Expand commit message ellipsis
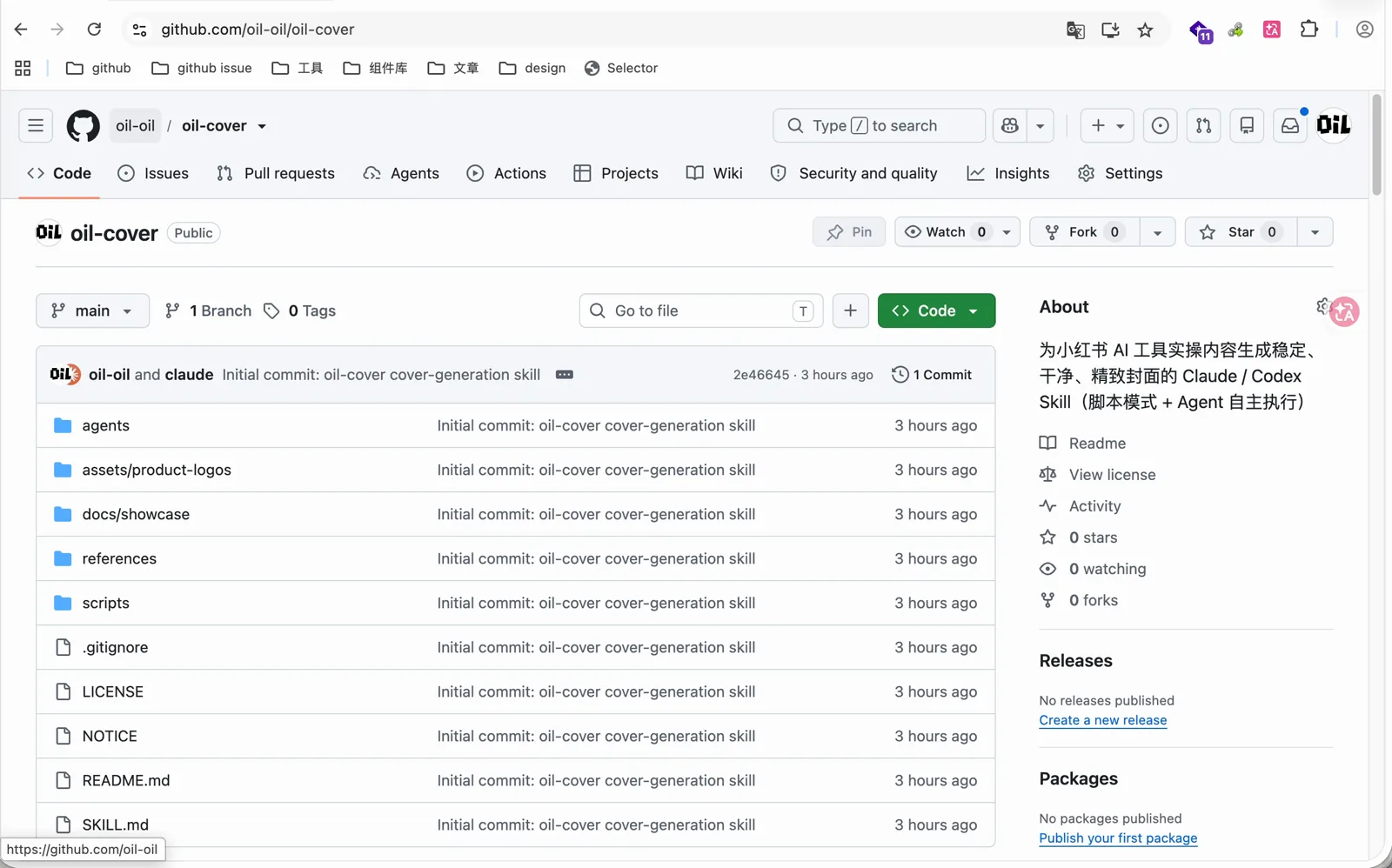 565,375
